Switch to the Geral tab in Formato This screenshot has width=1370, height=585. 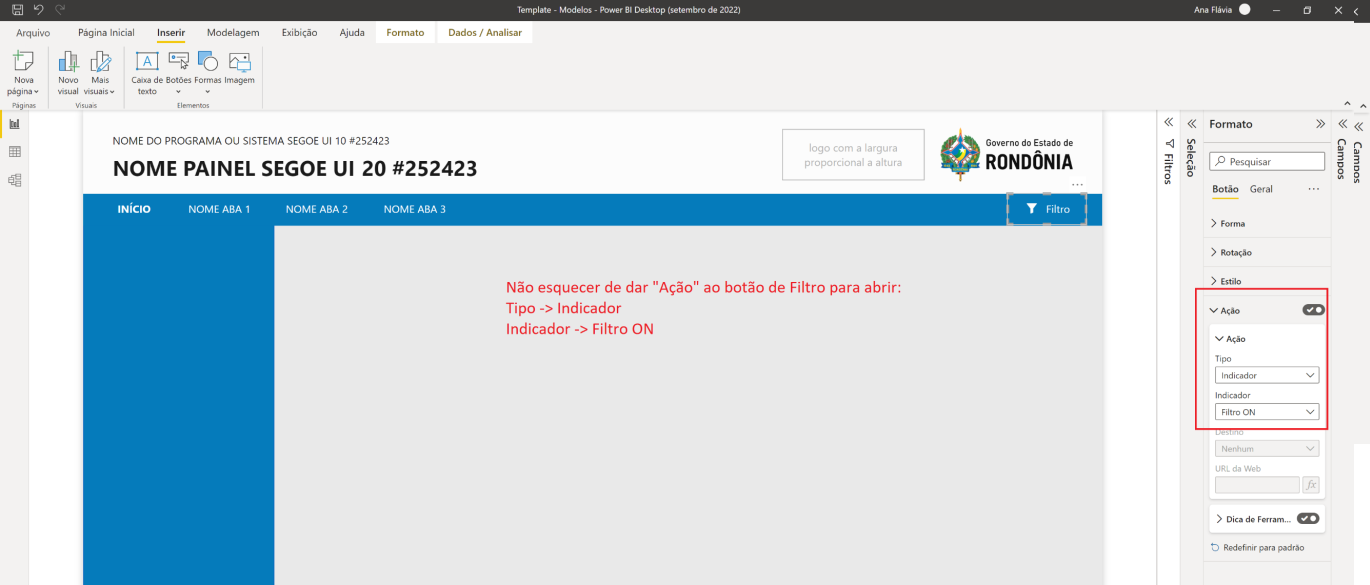coord(1261,189)
